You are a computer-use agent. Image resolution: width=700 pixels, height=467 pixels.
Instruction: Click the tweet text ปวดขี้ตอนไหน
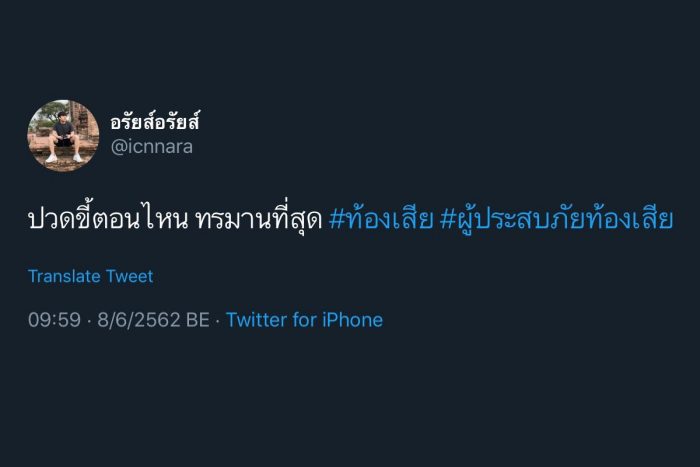coord(108,219)
